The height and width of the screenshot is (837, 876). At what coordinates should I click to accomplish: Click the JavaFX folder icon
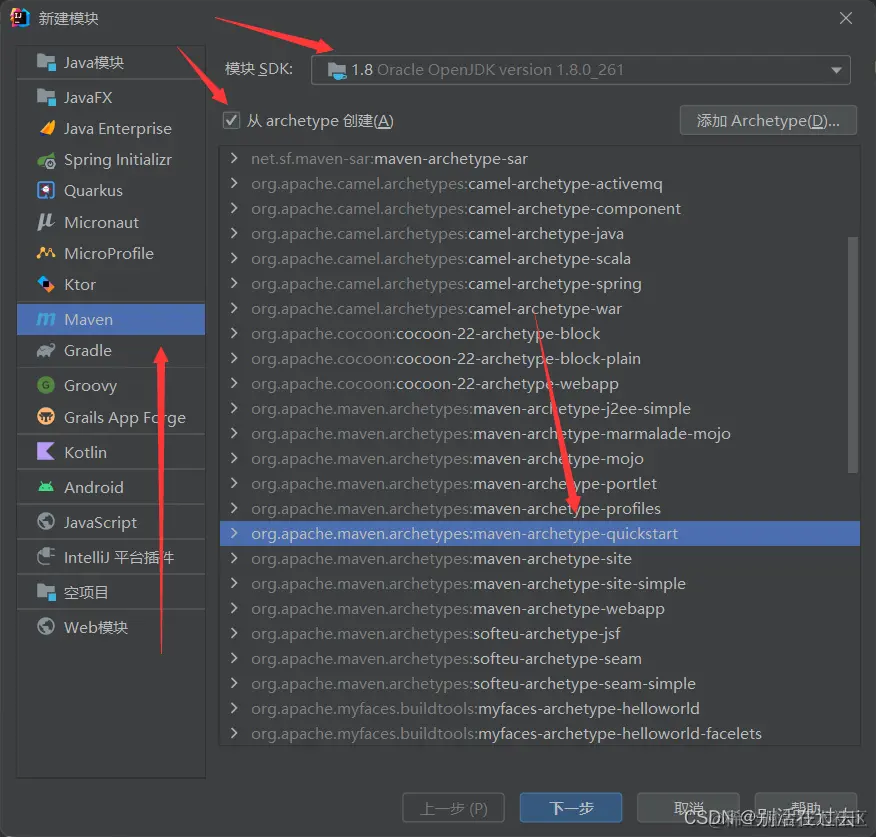46,97
